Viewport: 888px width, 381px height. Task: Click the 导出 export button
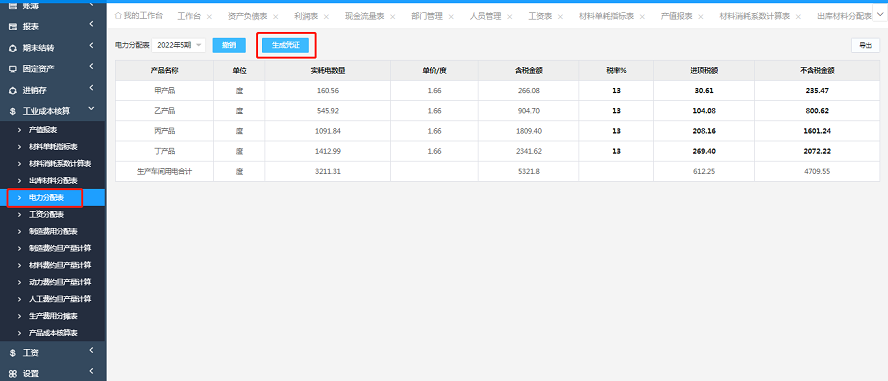(865, 46)
